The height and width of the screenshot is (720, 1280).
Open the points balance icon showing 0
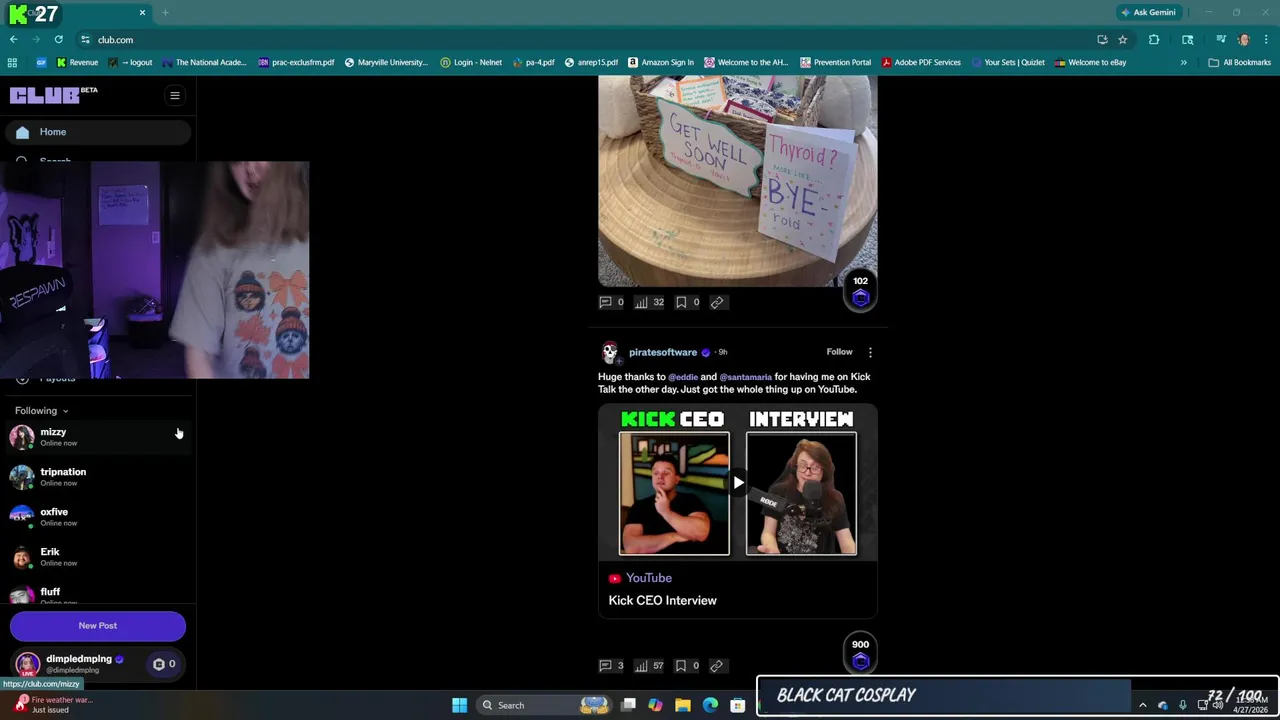pos(164,664)
